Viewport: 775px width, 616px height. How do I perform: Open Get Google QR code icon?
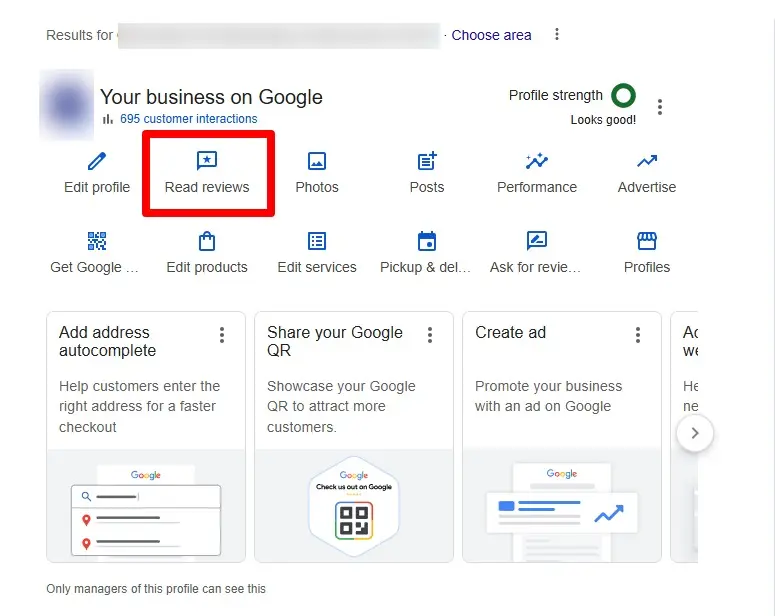[x=97, y=241]
